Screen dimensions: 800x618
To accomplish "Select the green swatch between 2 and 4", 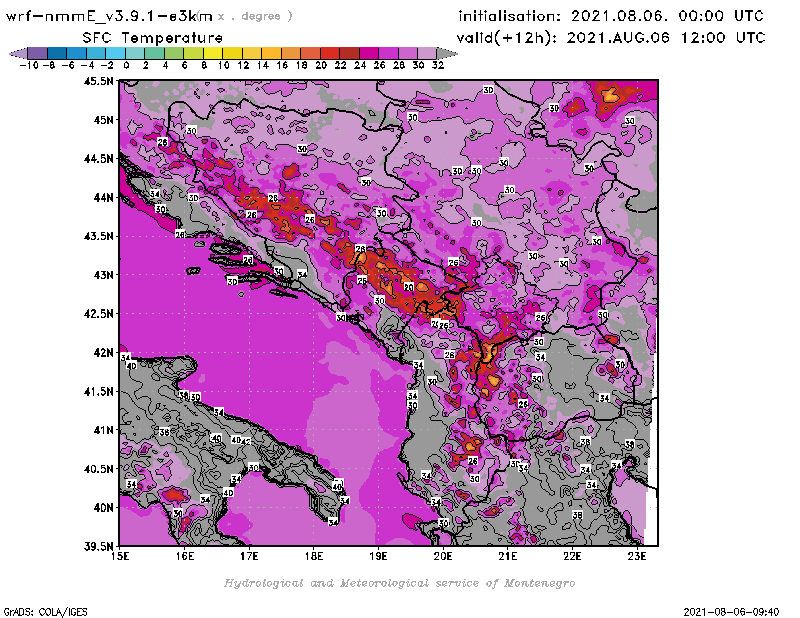I will 155,52.
